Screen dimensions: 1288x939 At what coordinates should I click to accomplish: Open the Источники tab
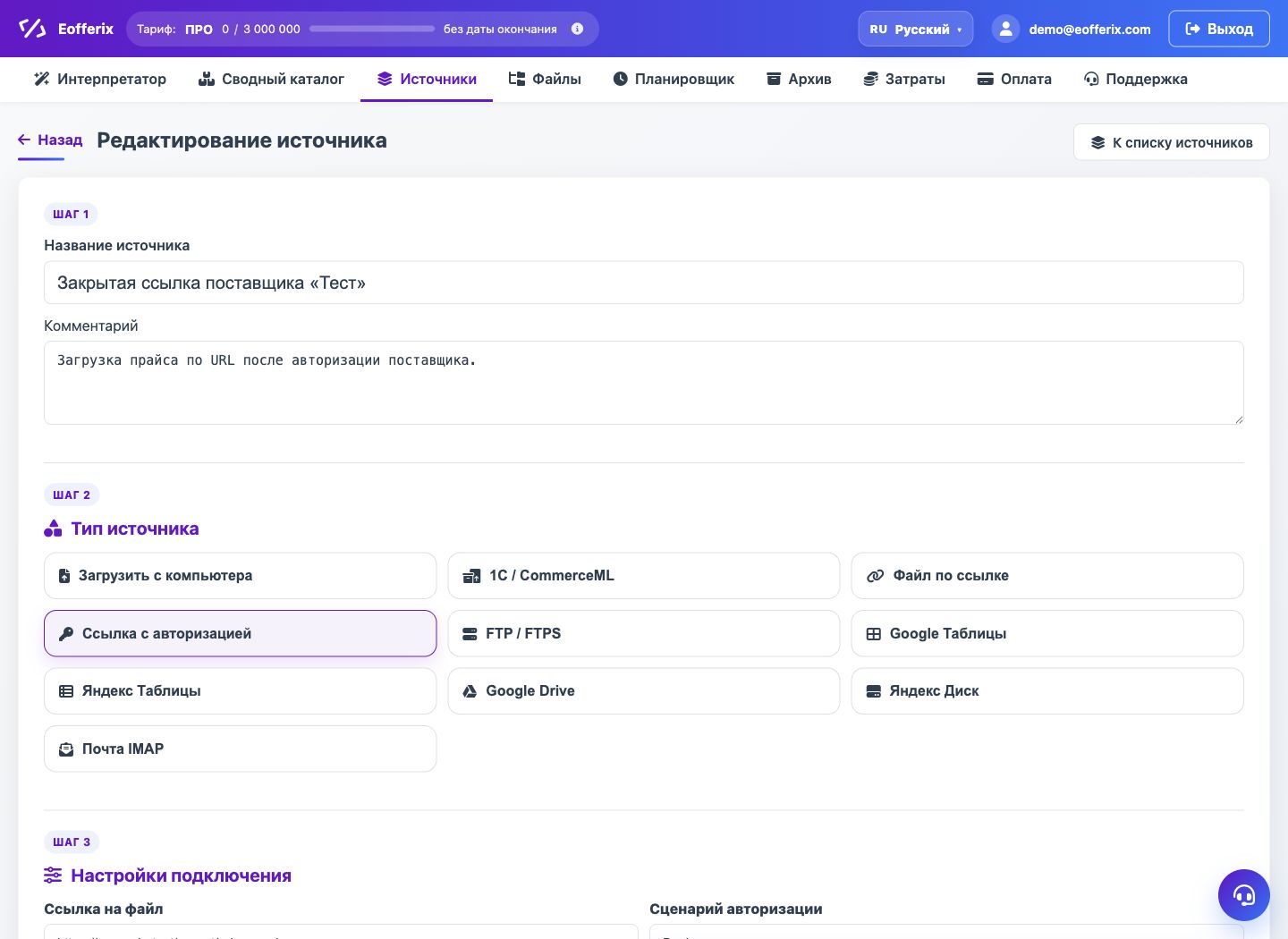[x=427, y=79]
